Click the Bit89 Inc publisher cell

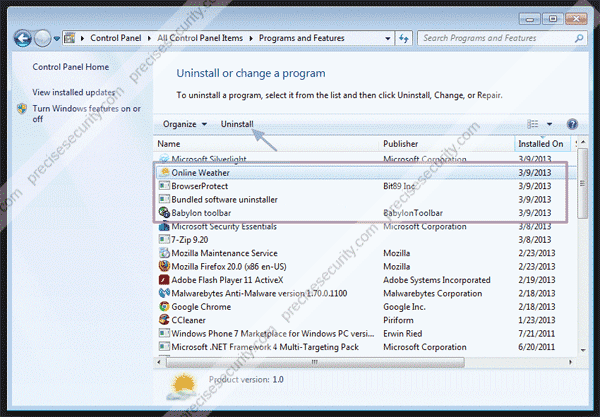point(399,186)
